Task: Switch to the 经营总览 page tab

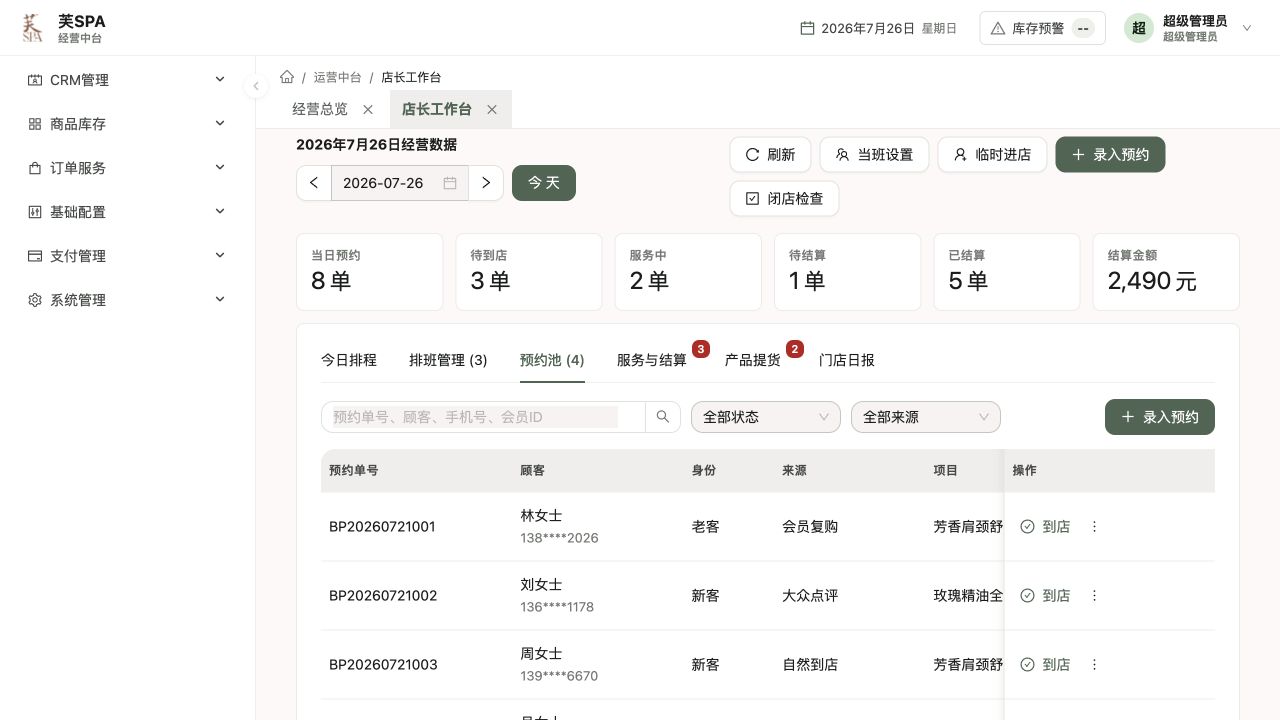Action: (320, 109)
